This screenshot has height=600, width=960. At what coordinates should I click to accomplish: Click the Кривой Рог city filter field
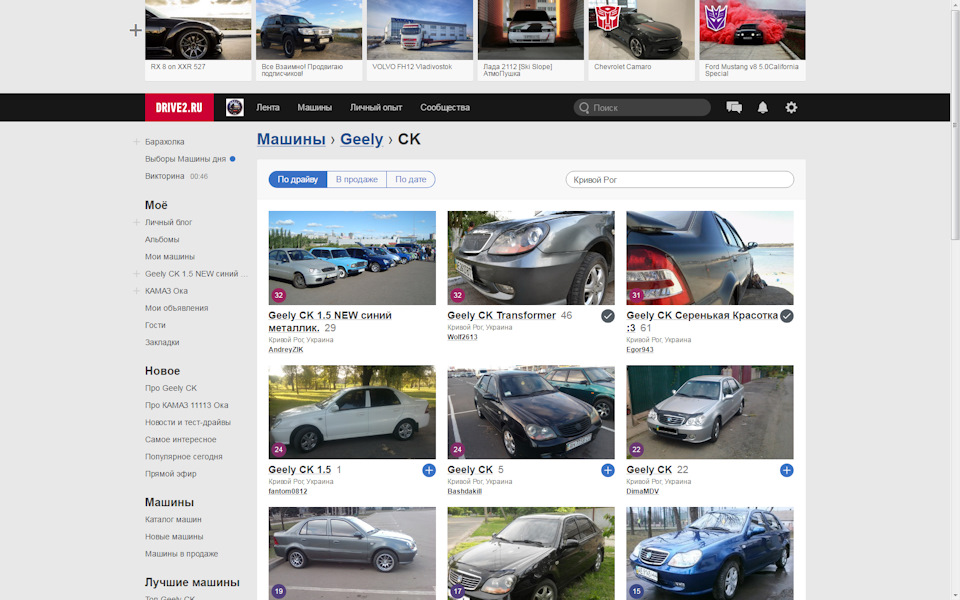coord(680,179)
